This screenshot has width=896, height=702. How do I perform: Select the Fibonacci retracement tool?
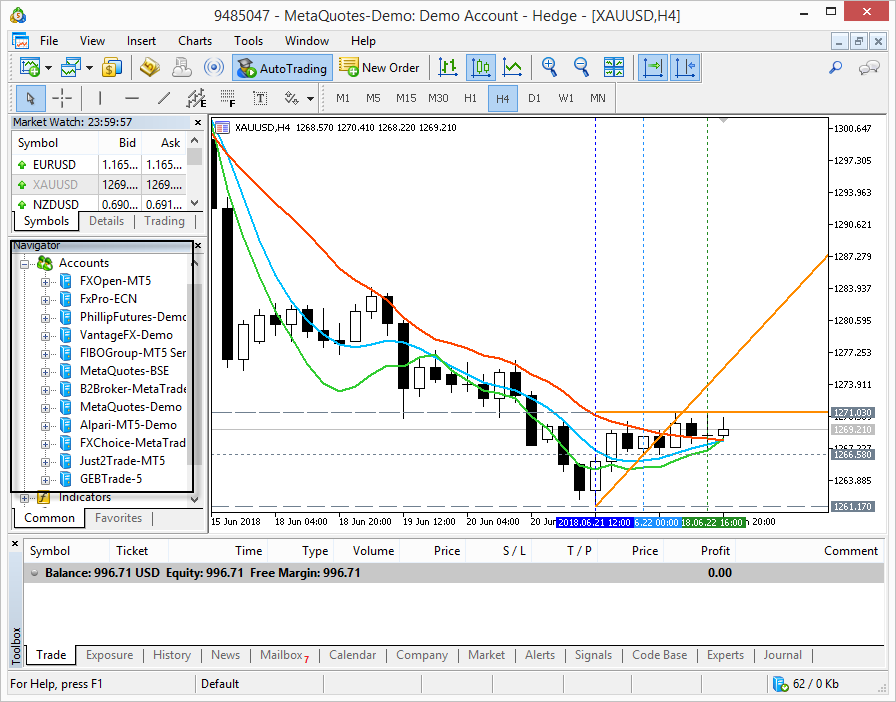pyautogui.click(x=228, y=98)
